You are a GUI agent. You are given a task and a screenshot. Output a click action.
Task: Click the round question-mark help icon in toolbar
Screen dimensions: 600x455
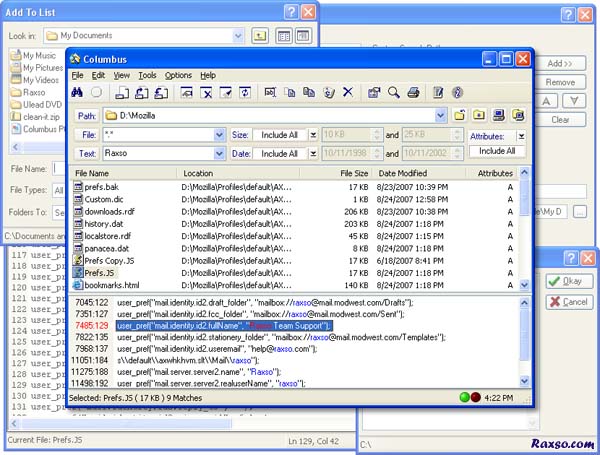tap(457, 92)
